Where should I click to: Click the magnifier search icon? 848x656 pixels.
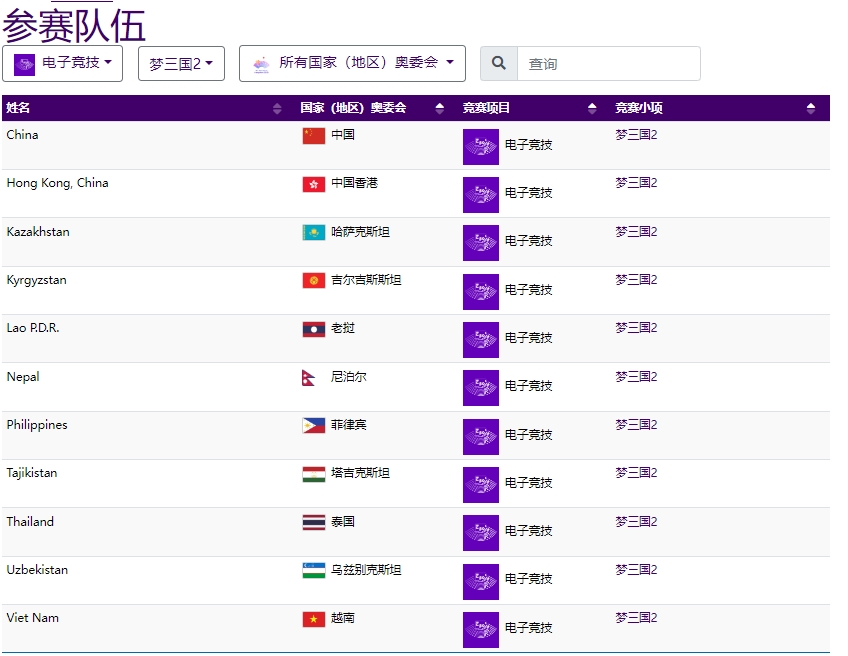(x=498, y=64)
